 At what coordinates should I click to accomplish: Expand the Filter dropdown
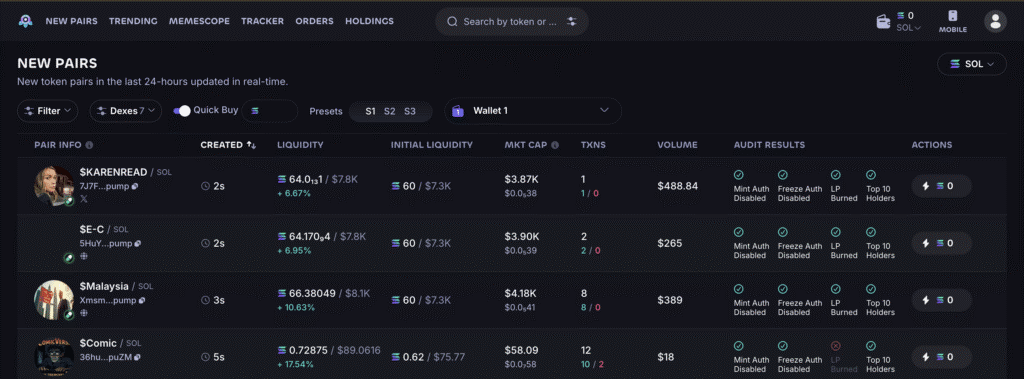[x=48, y=111]
